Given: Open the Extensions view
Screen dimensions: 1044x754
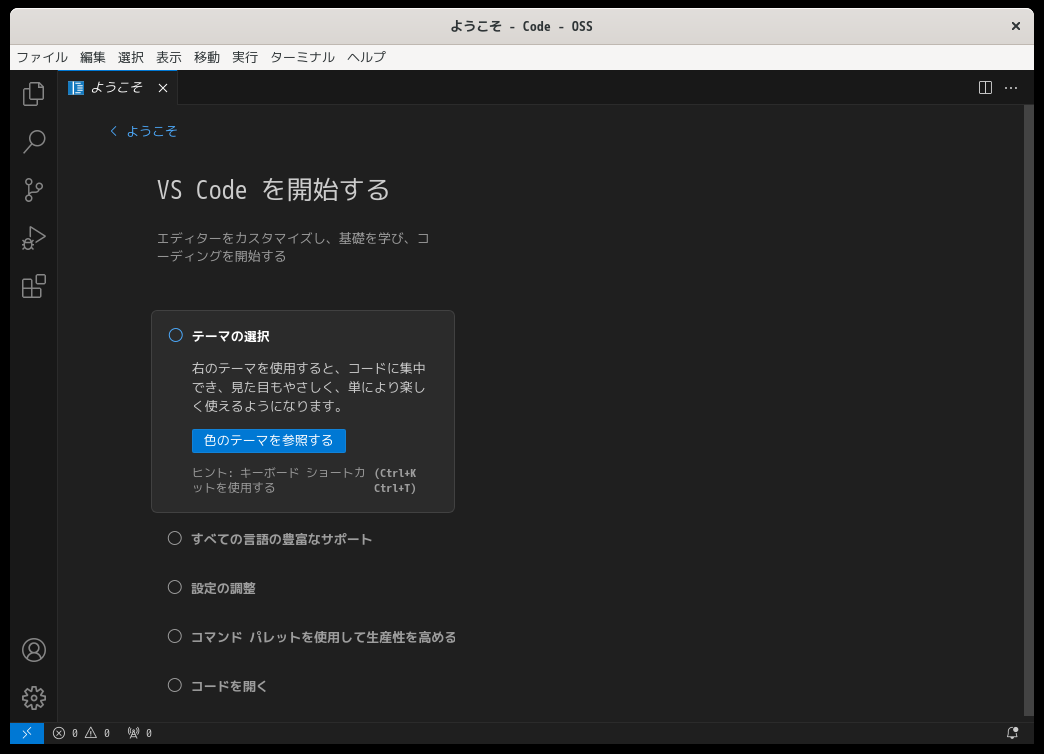Looking at the screenshot, I should (x=33, y=286).
